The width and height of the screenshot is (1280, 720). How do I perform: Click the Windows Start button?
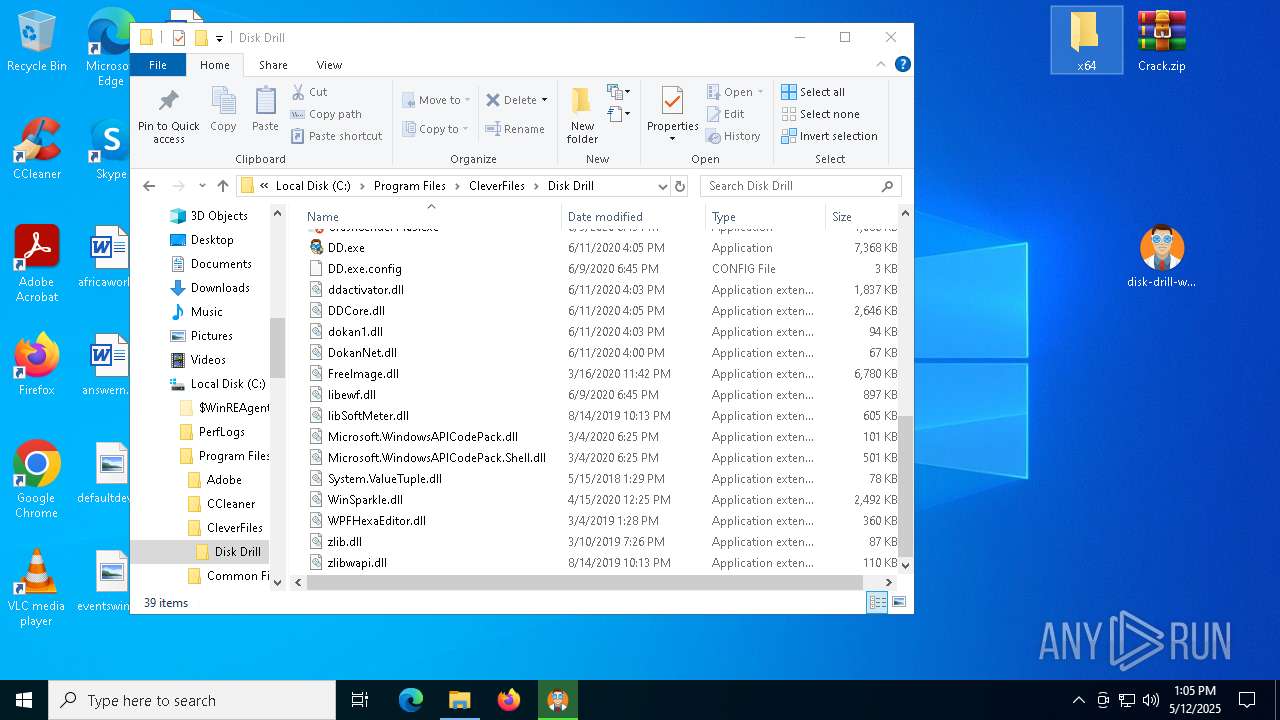tap(24, 700)
